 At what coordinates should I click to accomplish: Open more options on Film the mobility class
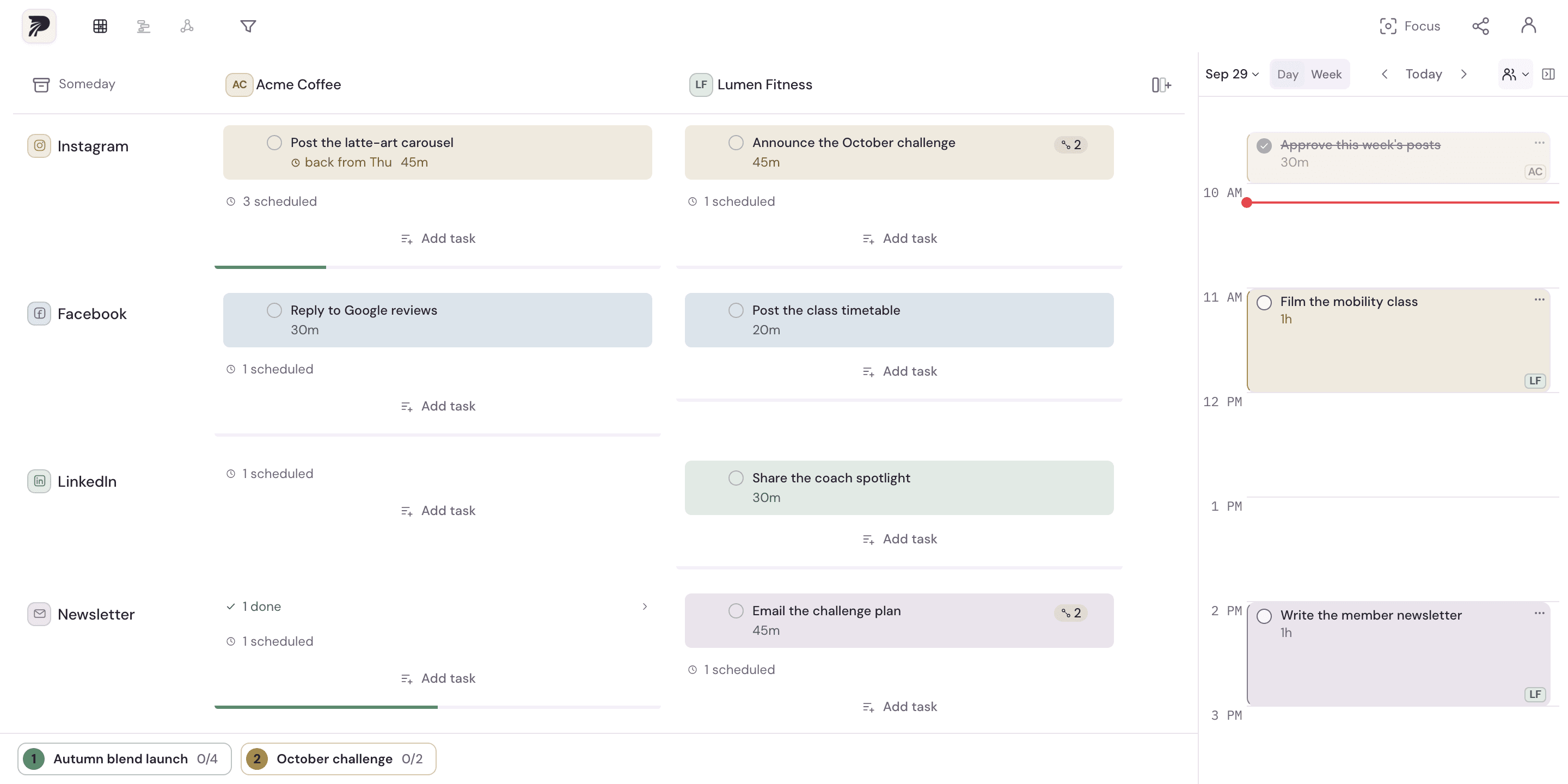[1539, 299]
